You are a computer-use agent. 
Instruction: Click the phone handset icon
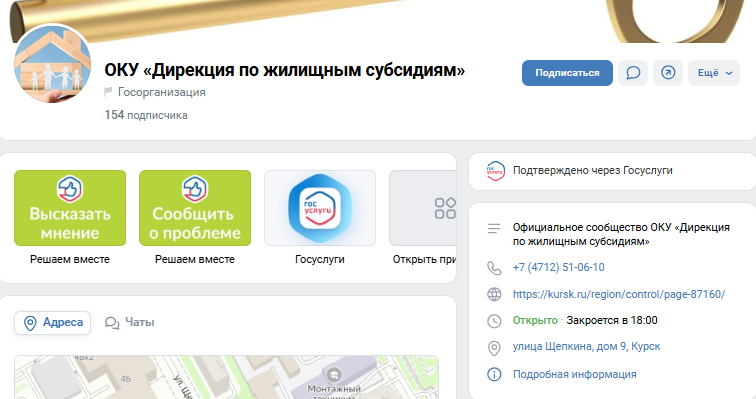pos(494,268)
